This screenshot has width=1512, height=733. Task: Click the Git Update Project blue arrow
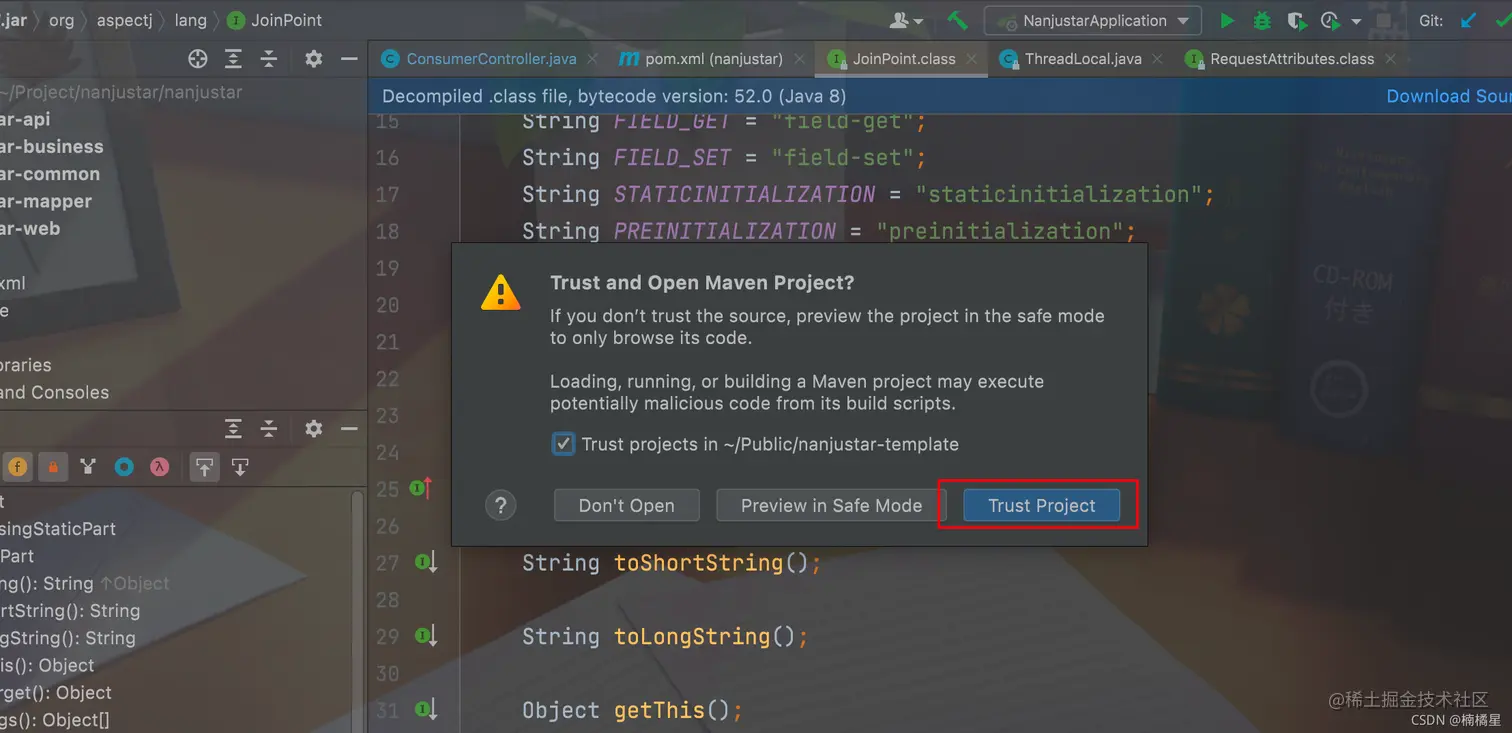[1469, 20]
